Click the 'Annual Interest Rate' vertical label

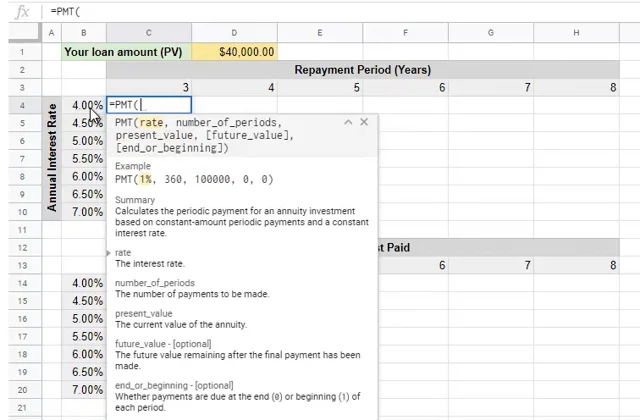click(52, 158)
